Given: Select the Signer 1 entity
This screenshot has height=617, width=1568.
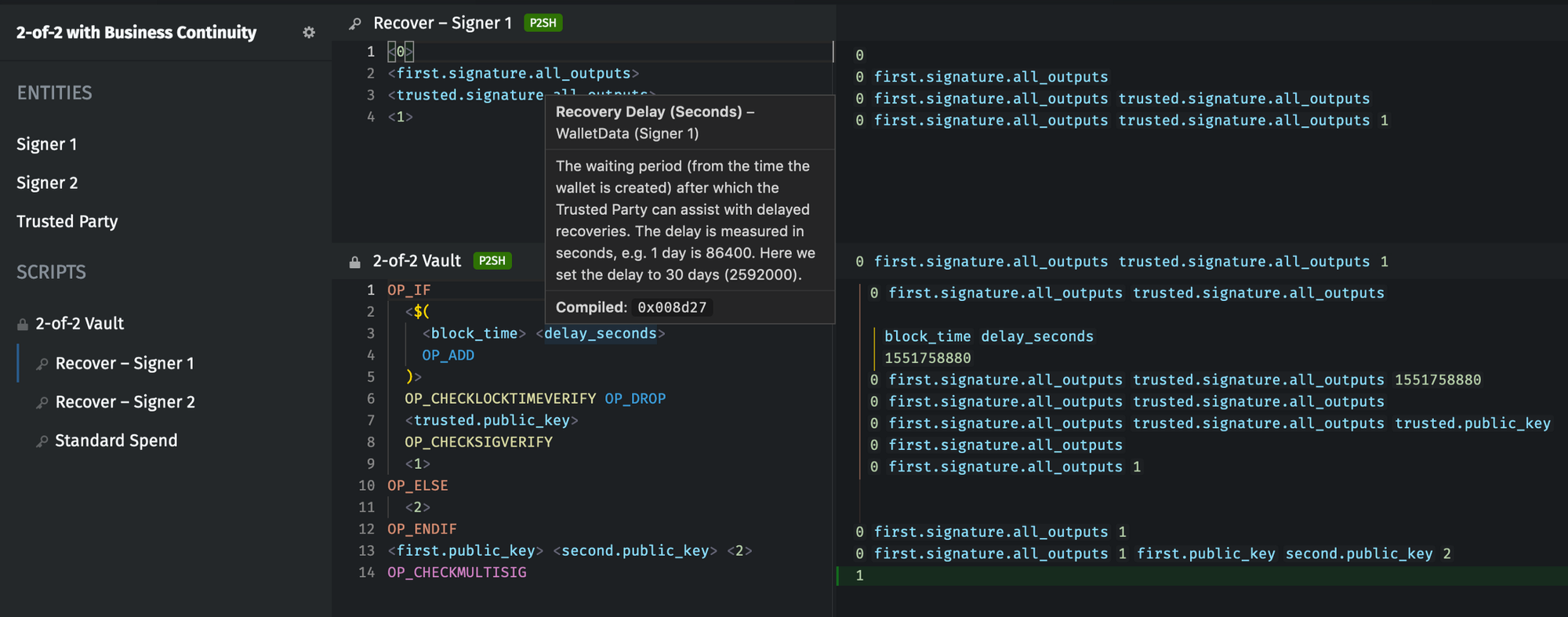Looking at the screenshot, I should [47, 144].
